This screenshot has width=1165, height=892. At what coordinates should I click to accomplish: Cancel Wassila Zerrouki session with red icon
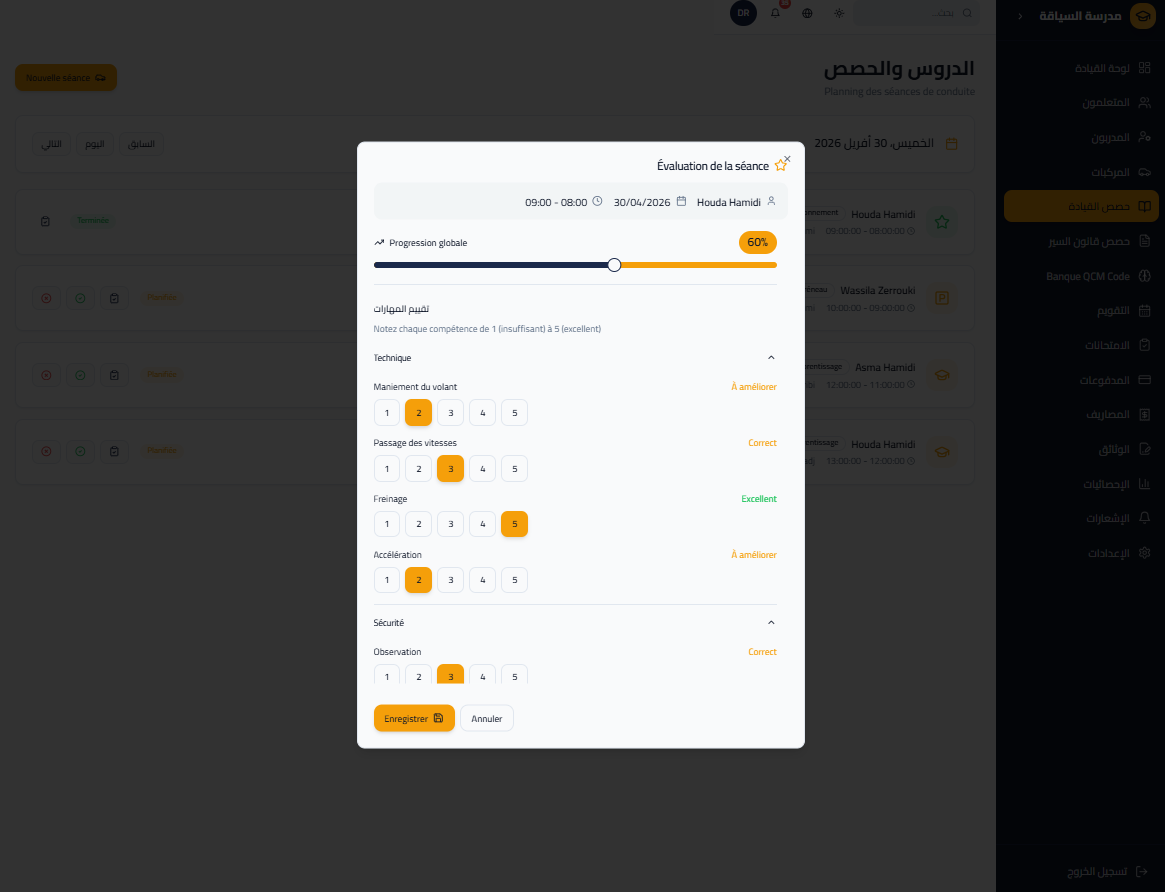[x=46, y=298]
